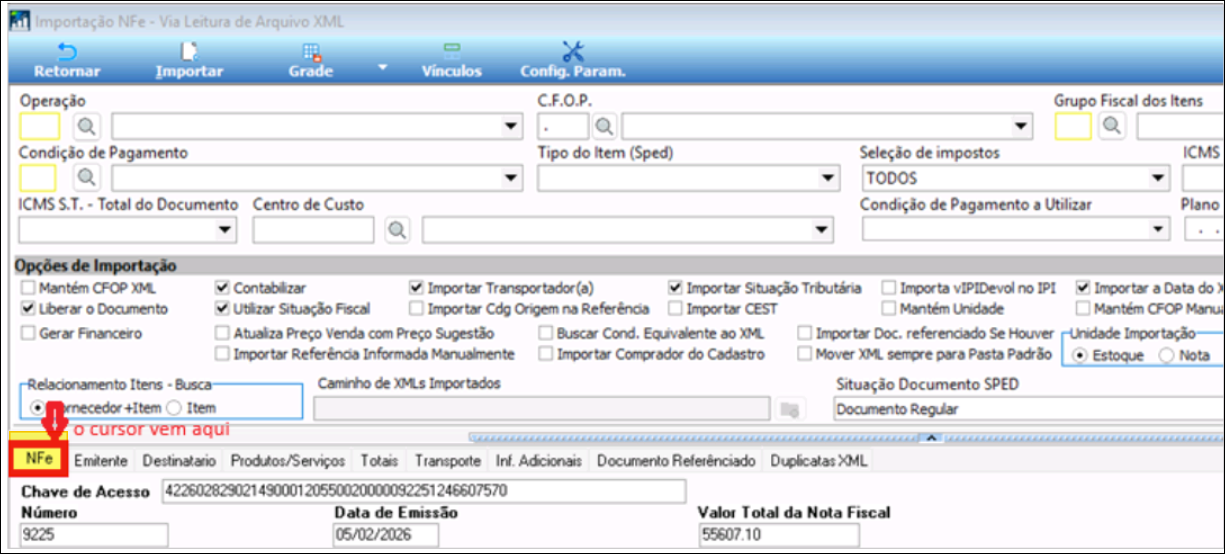Uncheck the Contabilizar checkbox
1225x554 pixels.
tap(223, 288)
